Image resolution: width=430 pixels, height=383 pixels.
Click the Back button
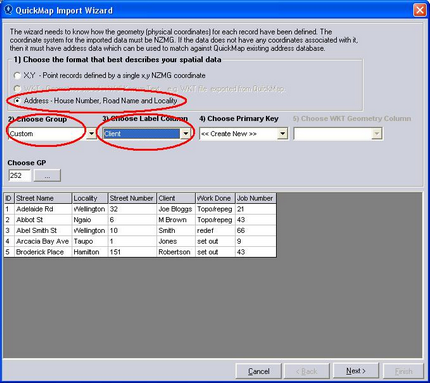click(307, 371)
